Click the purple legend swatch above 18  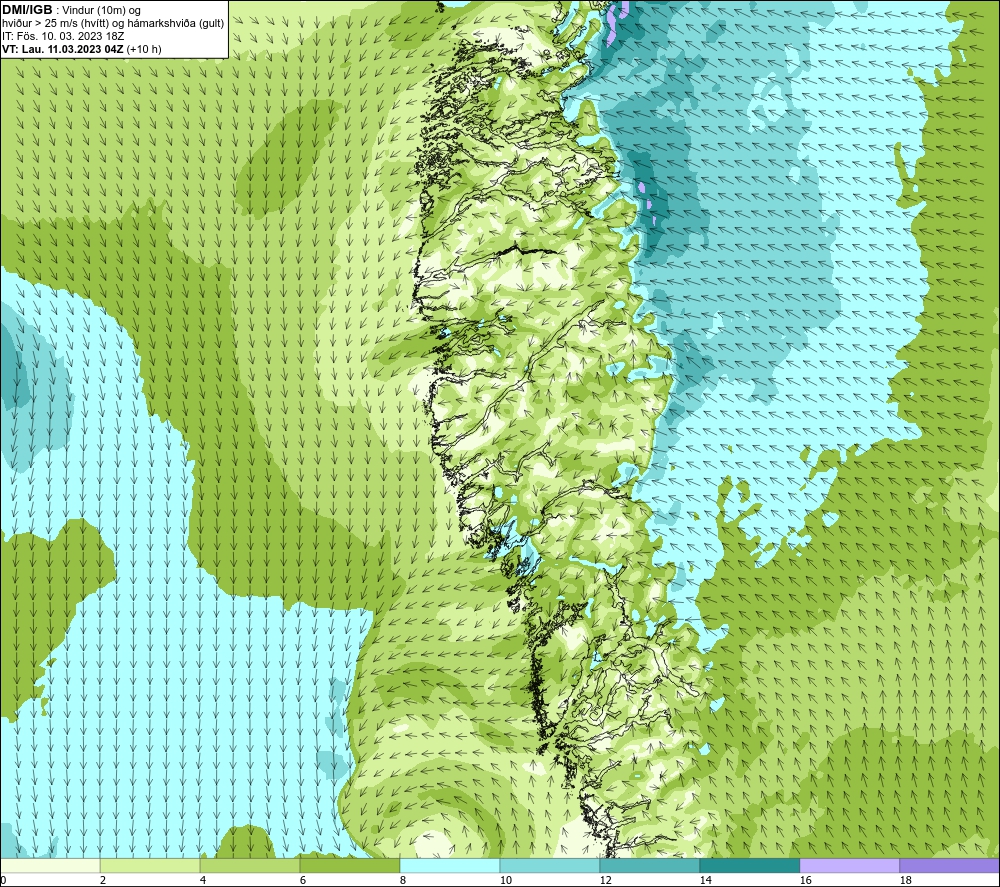[950, 865]
